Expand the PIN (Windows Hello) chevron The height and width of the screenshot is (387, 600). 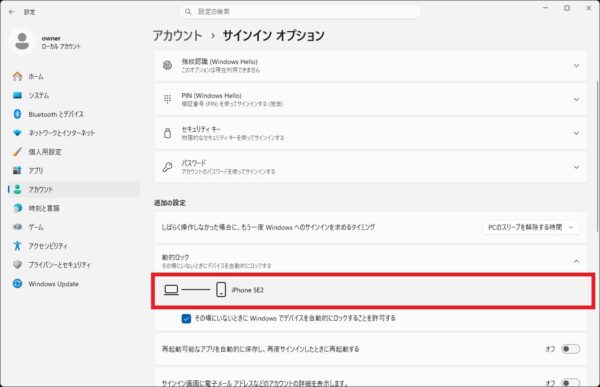[x=576, y=100]
